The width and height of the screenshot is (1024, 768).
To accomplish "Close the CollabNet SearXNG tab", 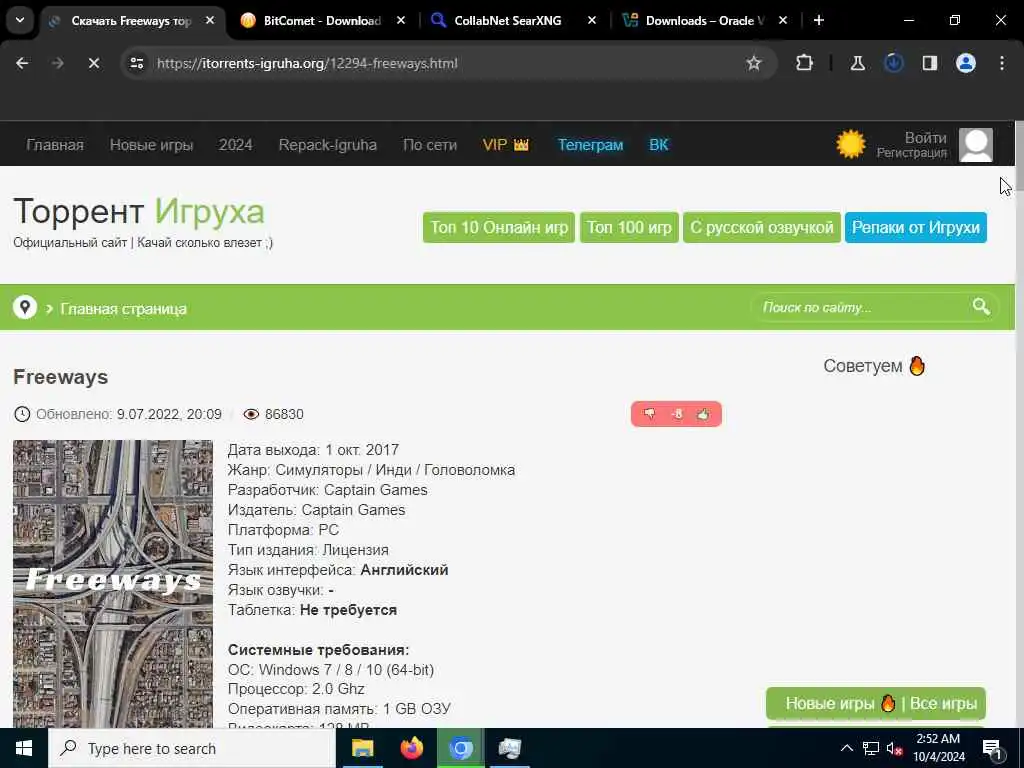I will coord(592,21).
